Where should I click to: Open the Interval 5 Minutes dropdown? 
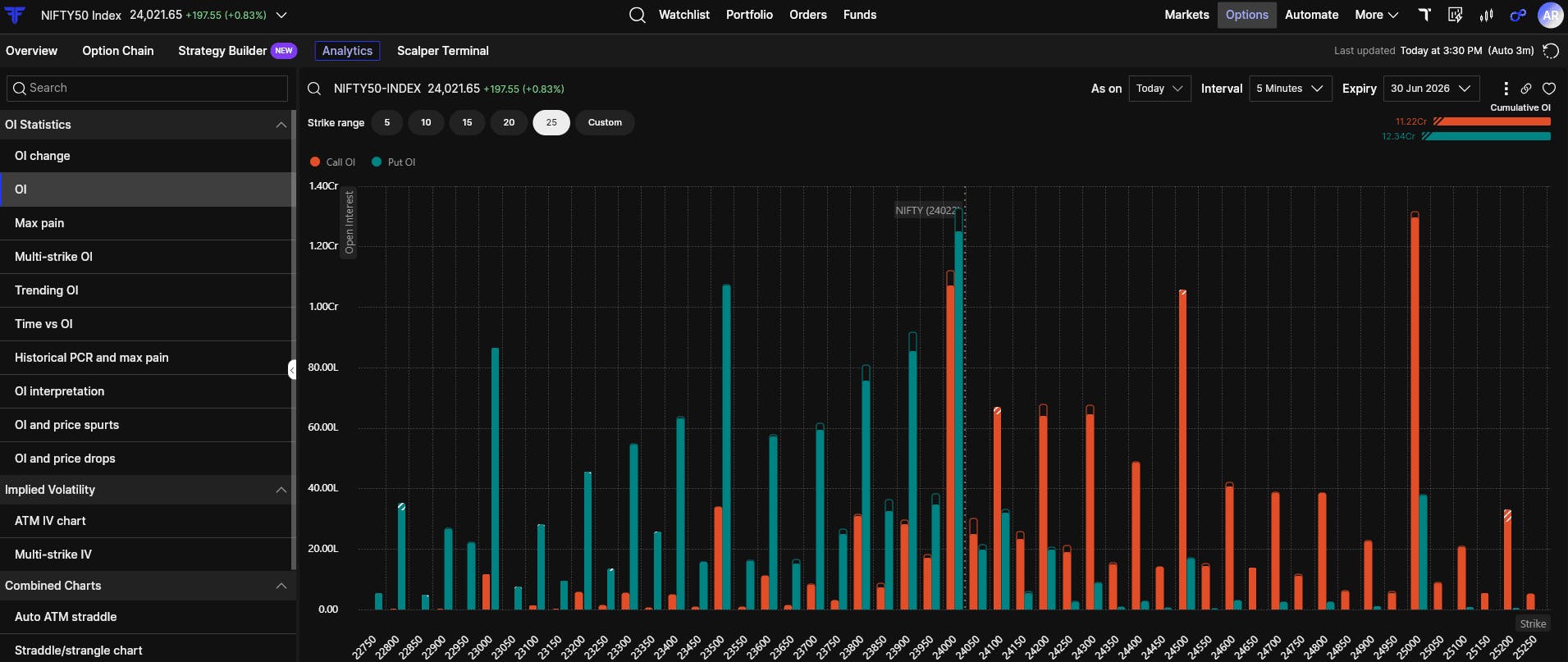coord(1290,89)
